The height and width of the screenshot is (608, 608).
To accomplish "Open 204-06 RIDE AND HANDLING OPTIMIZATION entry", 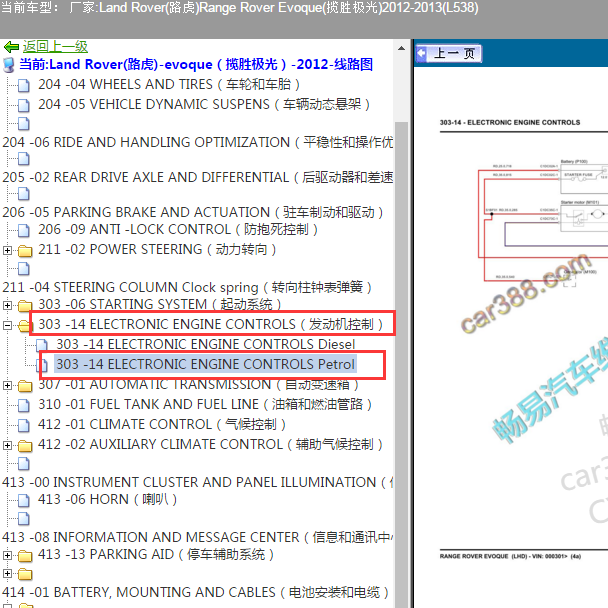I will pos(197,142).
